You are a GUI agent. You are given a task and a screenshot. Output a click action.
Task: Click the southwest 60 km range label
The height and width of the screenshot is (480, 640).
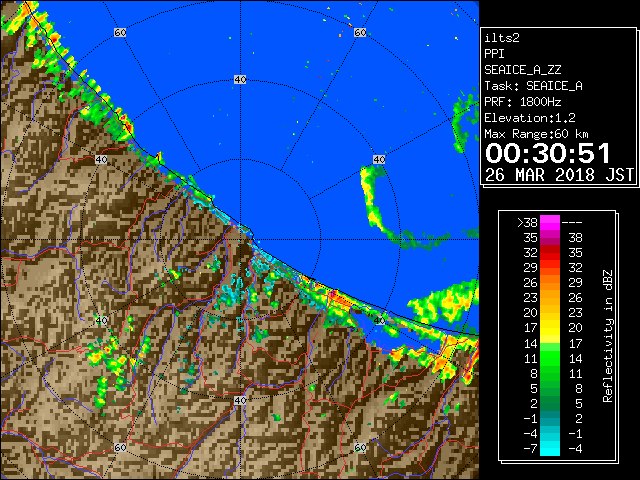tap(120, 447)
